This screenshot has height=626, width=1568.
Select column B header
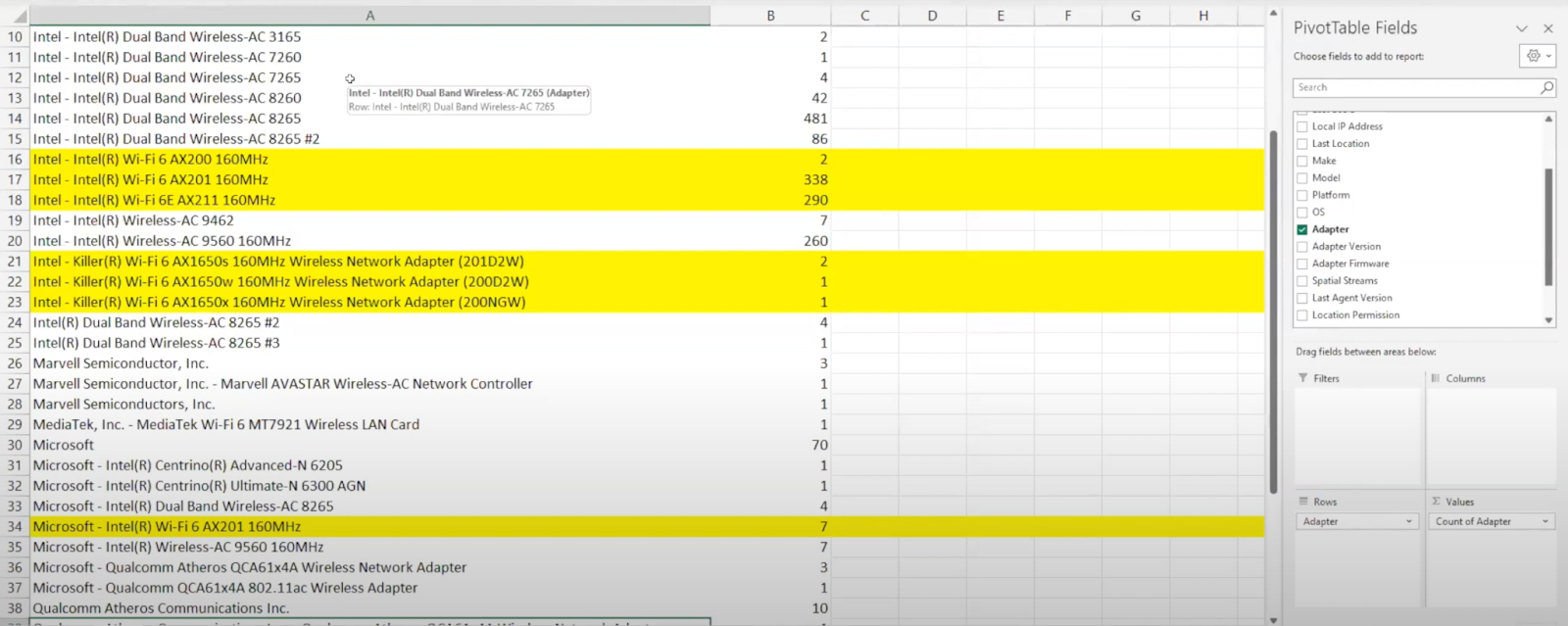point(770,16)
